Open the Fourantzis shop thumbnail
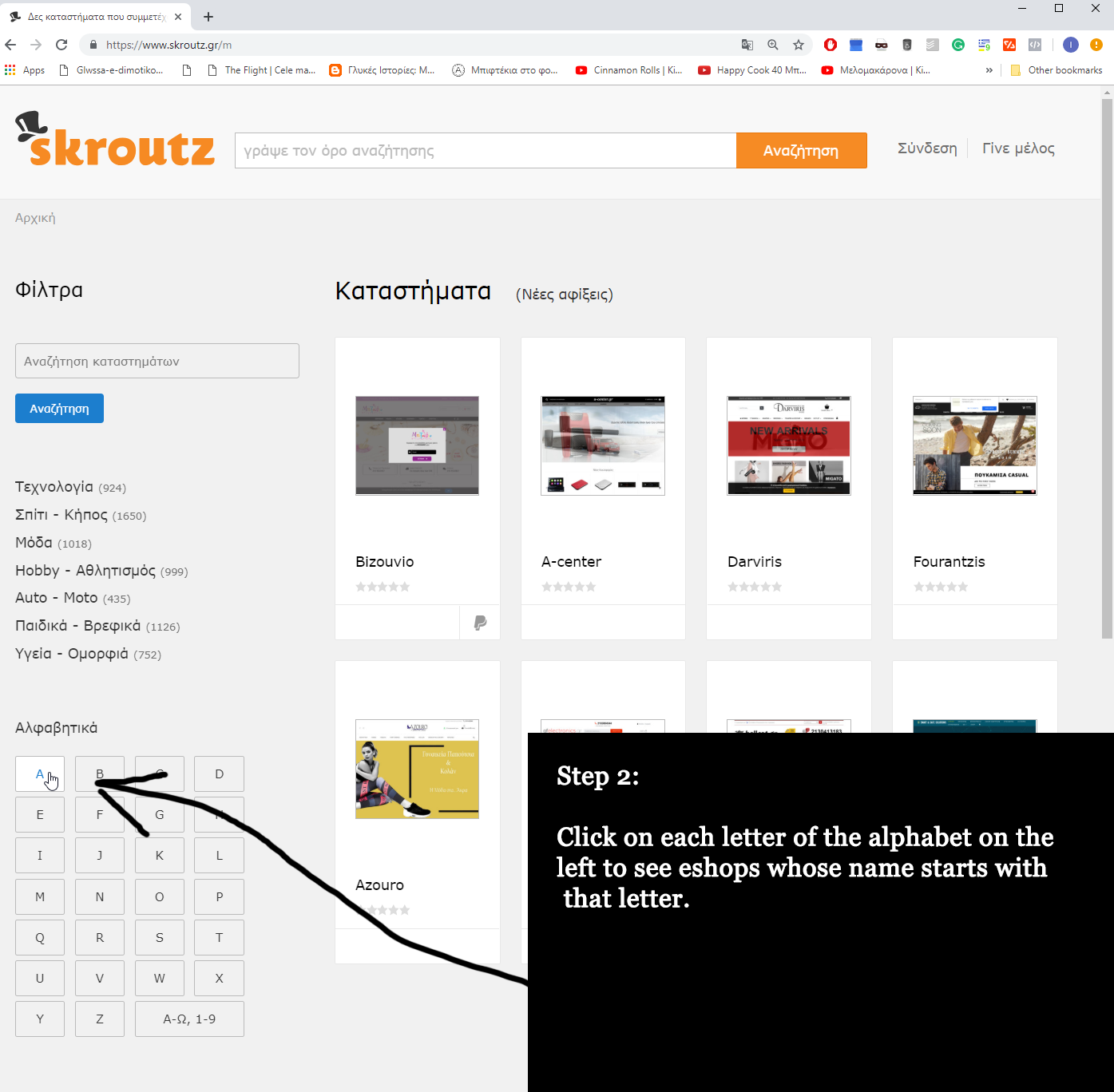Image resolution: width=1114 pixels, height=1092 pixels. tap(975, 445)
